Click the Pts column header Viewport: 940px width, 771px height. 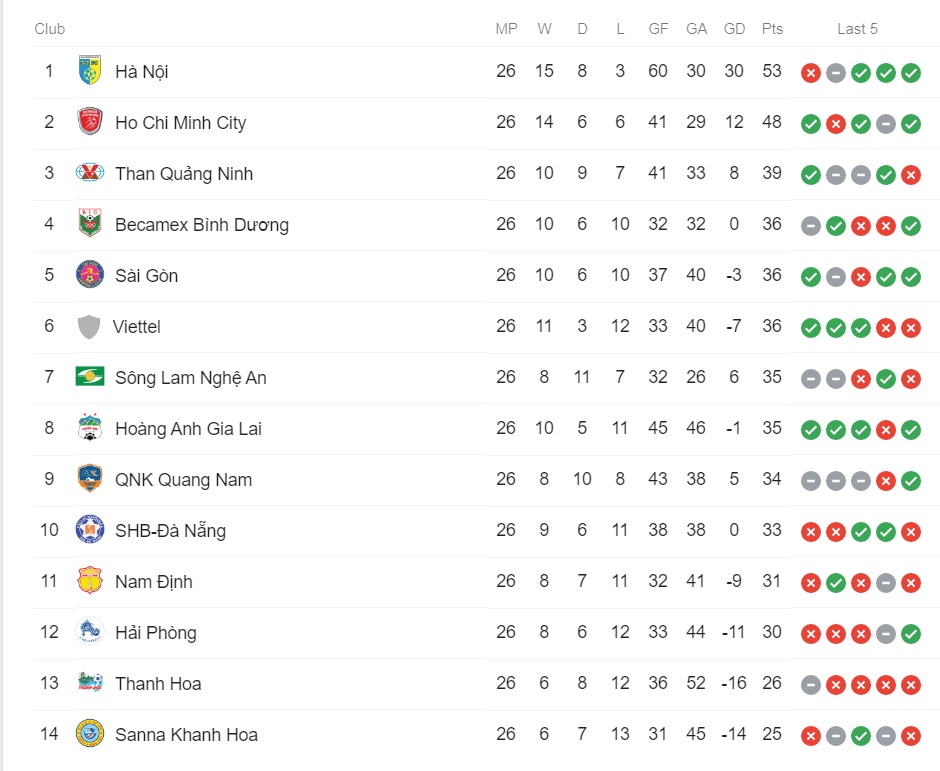point(772,29)
